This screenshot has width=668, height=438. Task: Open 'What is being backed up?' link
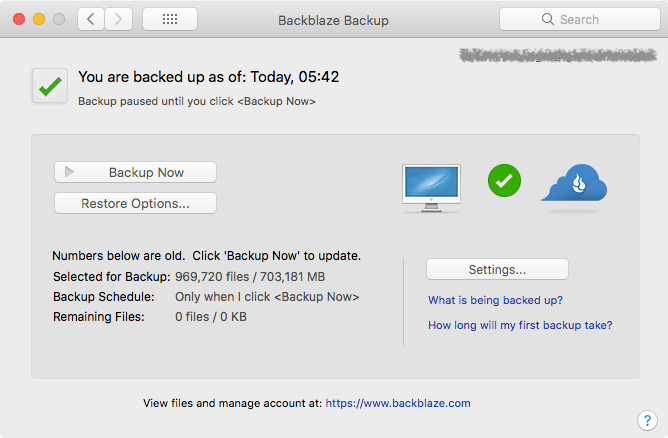pyautogui.click(x=495, y=300)
